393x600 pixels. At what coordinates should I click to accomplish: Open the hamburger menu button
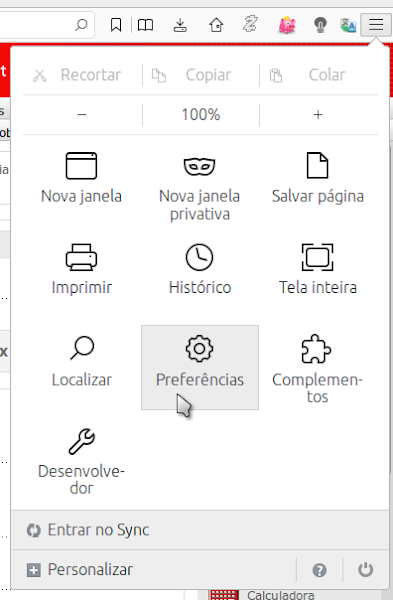376,25
